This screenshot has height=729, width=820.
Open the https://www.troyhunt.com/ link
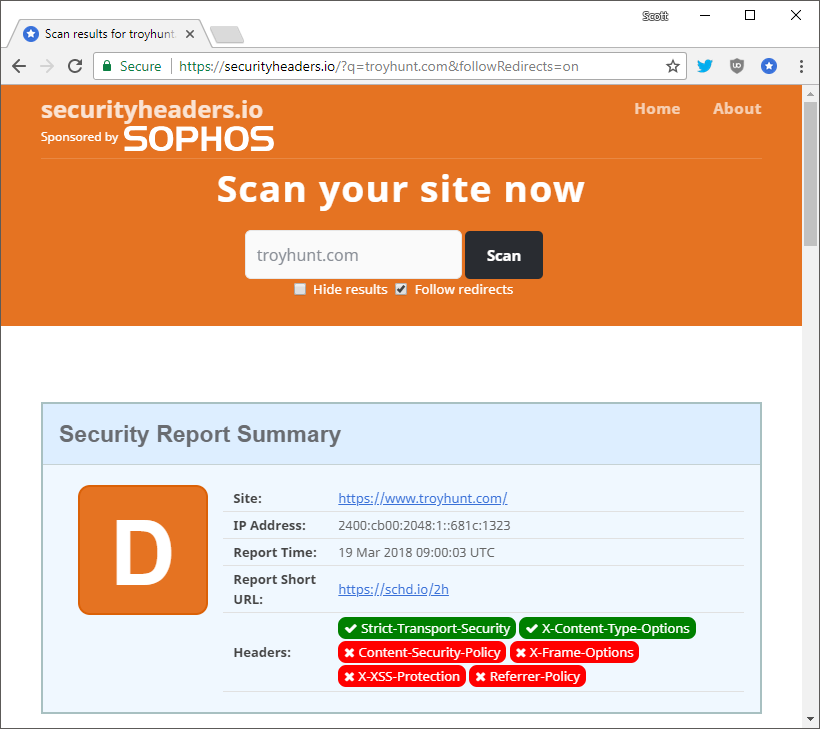[422, 498]
